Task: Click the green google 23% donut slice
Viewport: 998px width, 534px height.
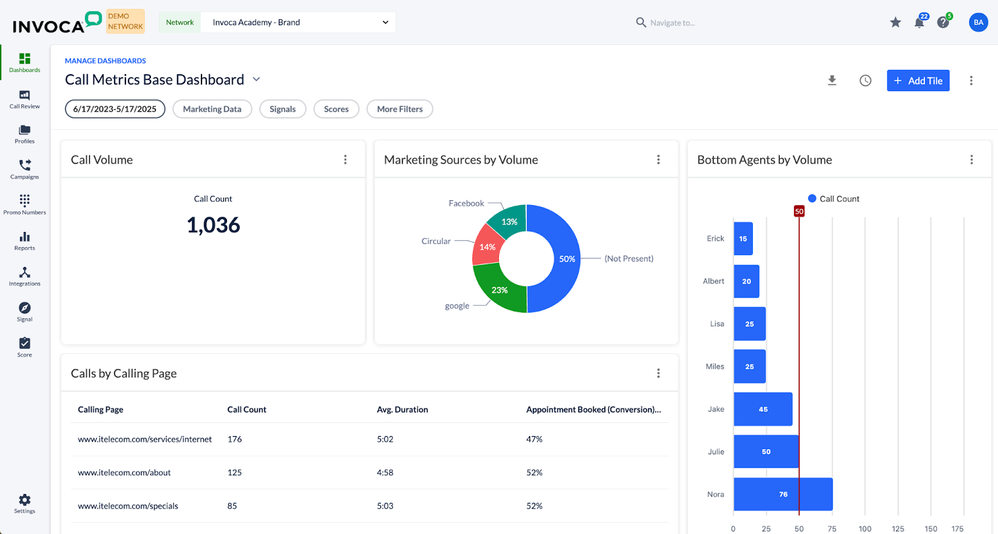Action: (x=500, y=292)
